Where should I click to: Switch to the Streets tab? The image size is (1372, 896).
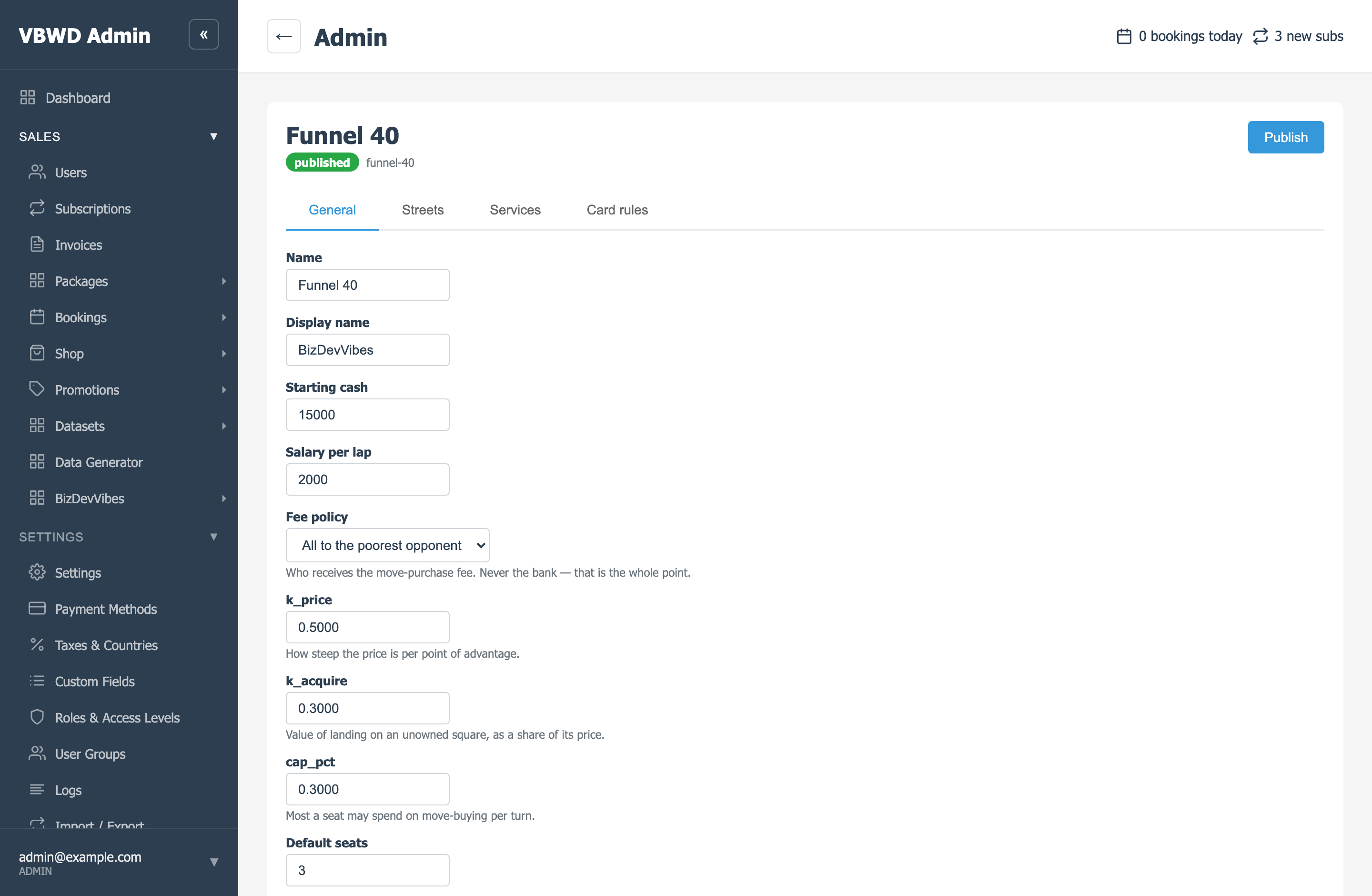click(x=423, y=210)
